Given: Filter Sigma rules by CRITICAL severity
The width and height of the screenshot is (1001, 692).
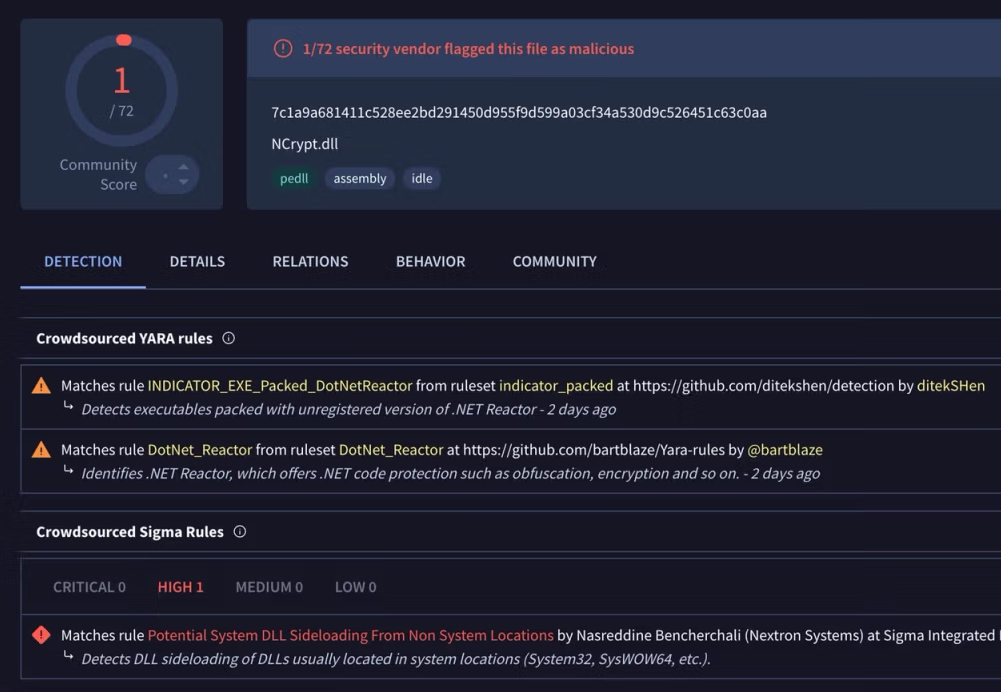Looking at the screenshot, I should (x=89, y=587).
